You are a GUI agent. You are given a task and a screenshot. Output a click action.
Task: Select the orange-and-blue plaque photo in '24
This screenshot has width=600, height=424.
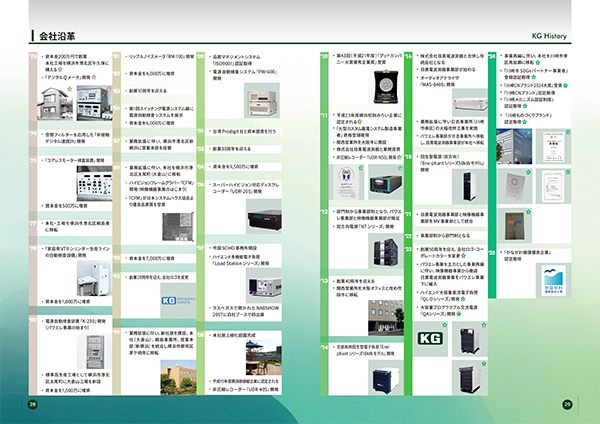coord(514,226)
